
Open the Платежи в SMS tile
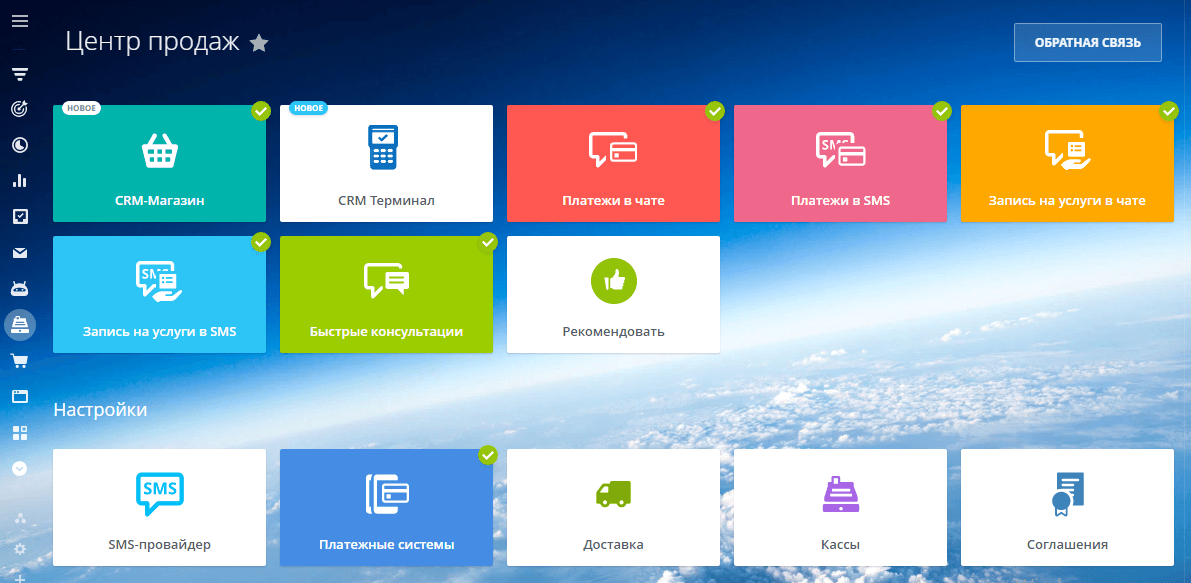point(840,163)
